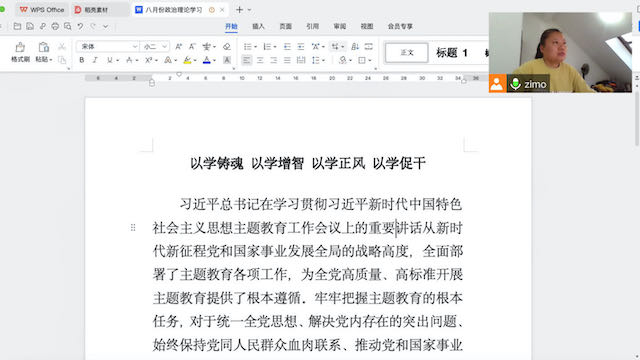Screen dimensions: 640x360
Task: Open the font size dropdown 小二
Action: 154,47
